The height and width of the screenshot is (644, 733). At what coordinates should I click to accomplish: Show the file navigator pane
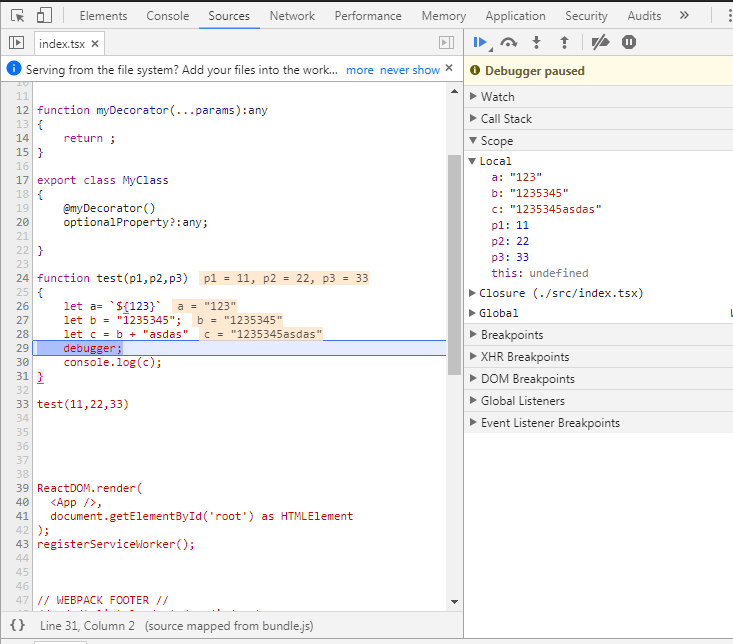(16, 43)
